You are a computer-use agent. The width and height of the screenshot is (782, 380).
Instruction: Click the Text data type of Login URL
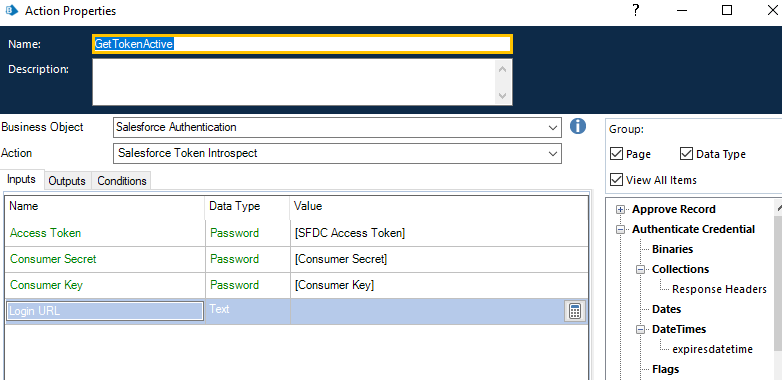click(x=219, y=309)
